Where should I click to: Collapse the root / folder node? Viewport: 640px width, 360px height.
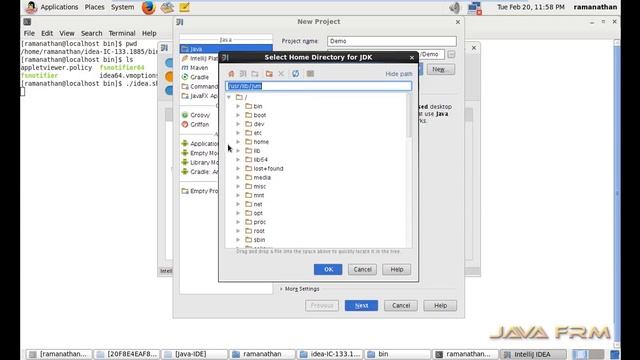point(229,97)
